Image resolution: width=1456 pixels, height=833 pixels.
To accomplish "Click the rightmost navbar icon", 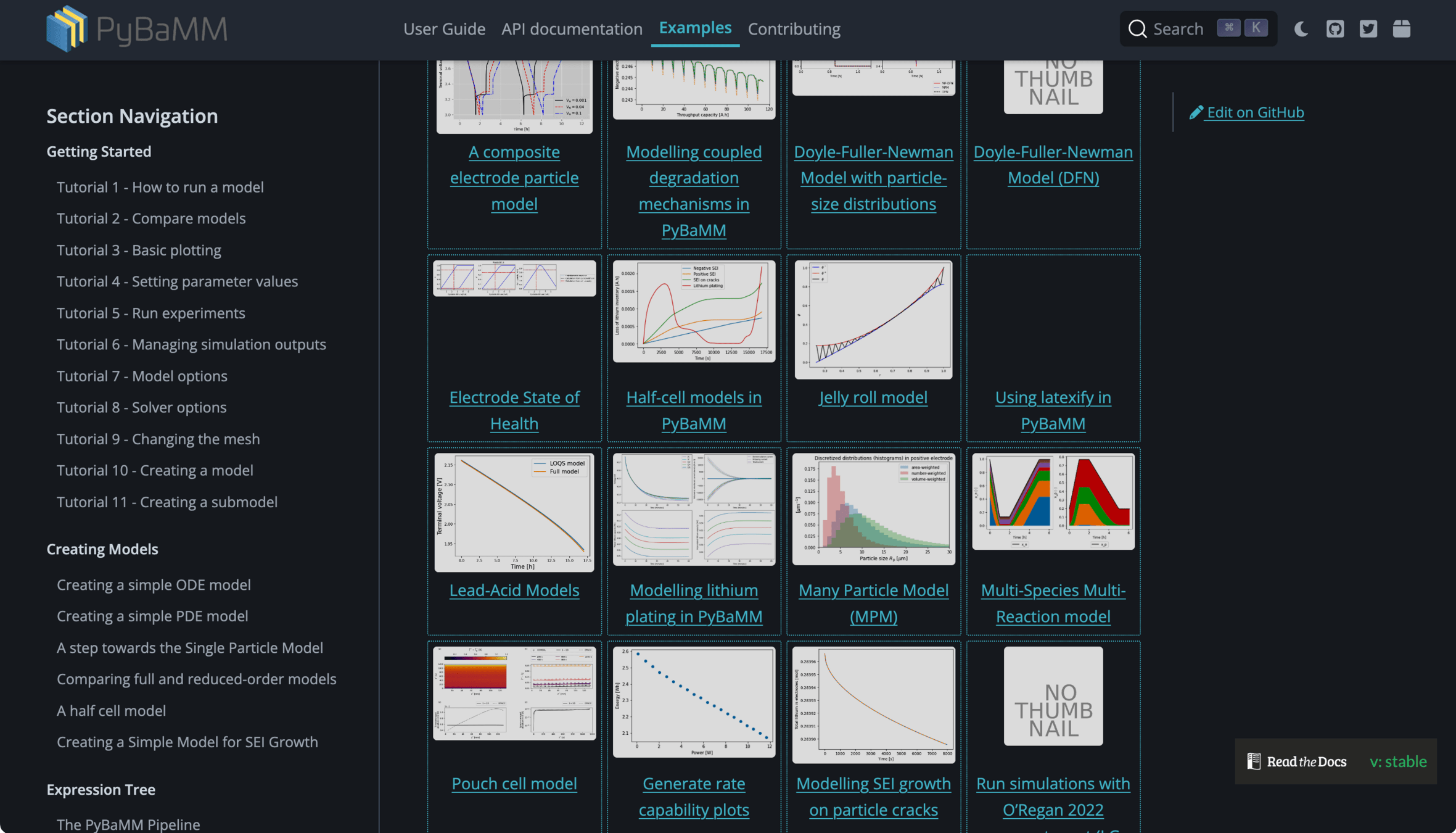I will [x=1402, y=29].
